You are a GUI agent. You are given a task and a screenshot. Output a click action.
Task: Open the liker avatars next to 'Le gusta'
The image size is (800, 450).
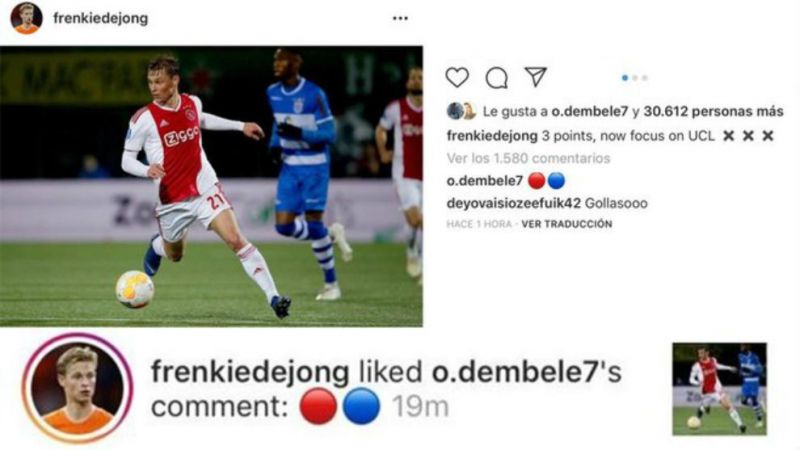[x=461, y=112]
